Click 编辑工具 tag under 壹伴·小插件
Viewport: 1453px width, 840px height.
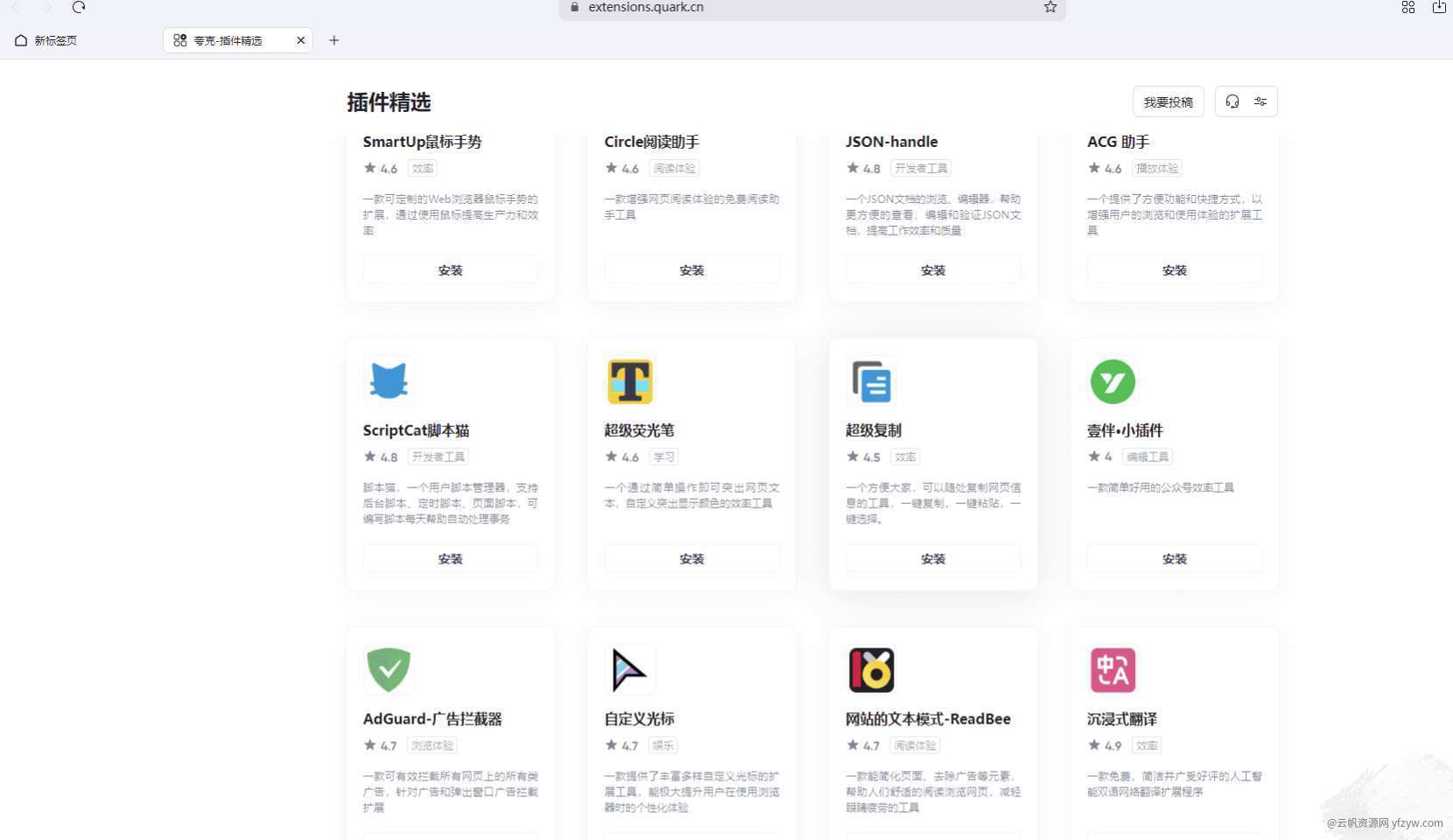coord(1148,457)
